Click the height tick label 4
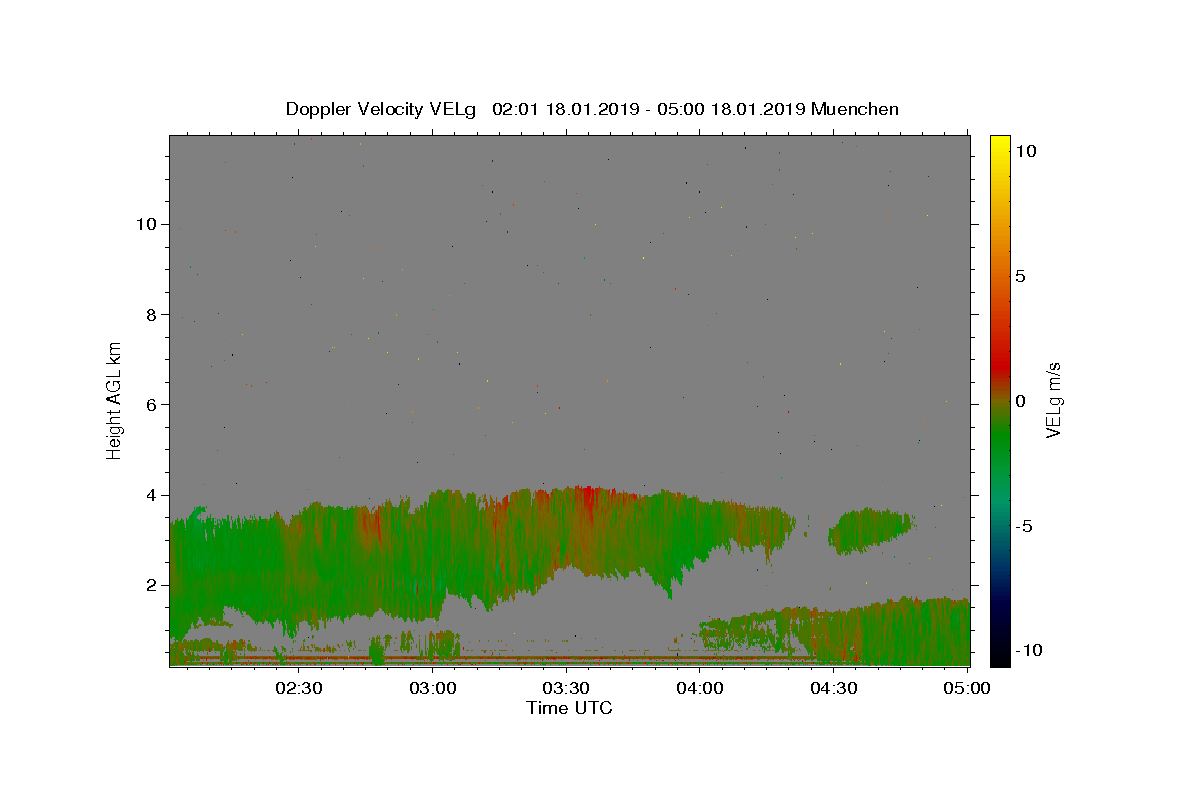The height and width of the screenshot is (800, 1200). pyautogui.click(x=152, y=495)
